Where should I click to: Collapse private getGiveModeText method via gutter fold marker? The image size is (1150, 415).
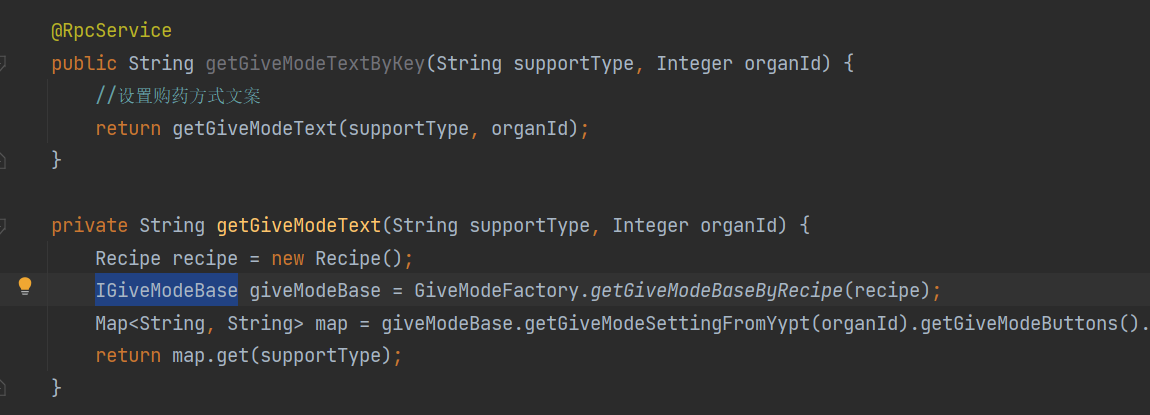[x=2, y=225]
